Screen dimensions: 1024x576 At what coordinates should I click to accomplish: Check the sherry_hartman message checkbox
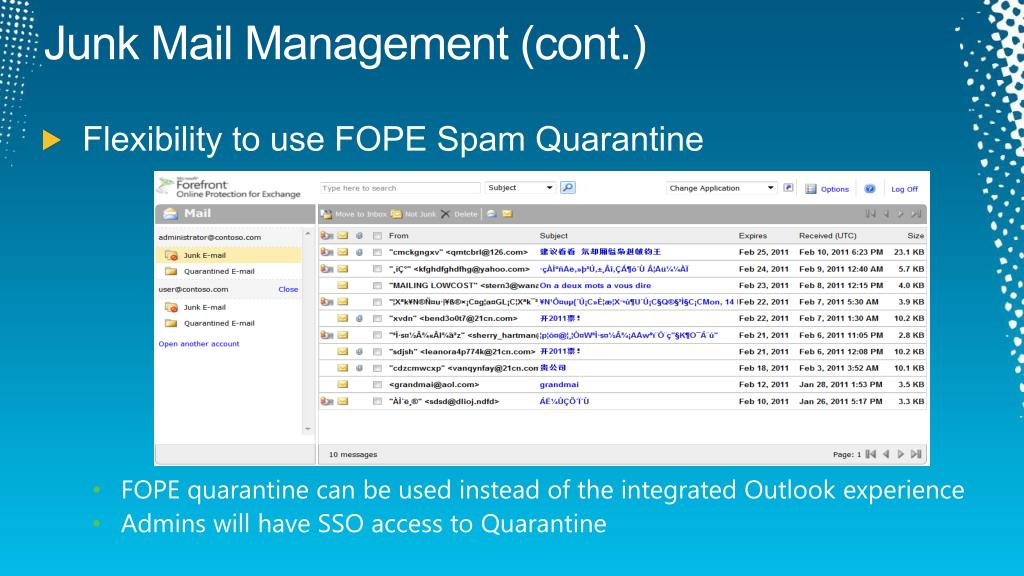point(377,335)
